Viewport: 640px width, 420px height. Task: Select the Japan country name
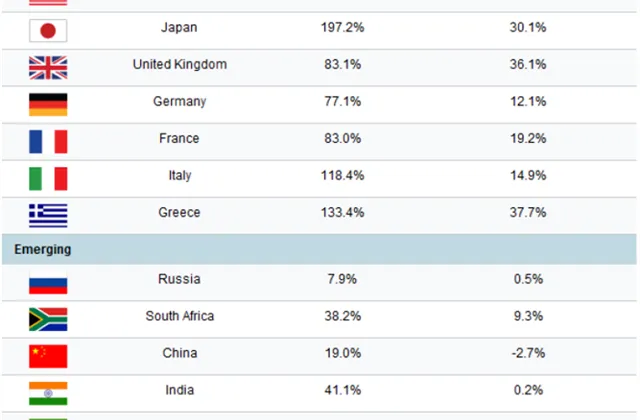(179, 27)
